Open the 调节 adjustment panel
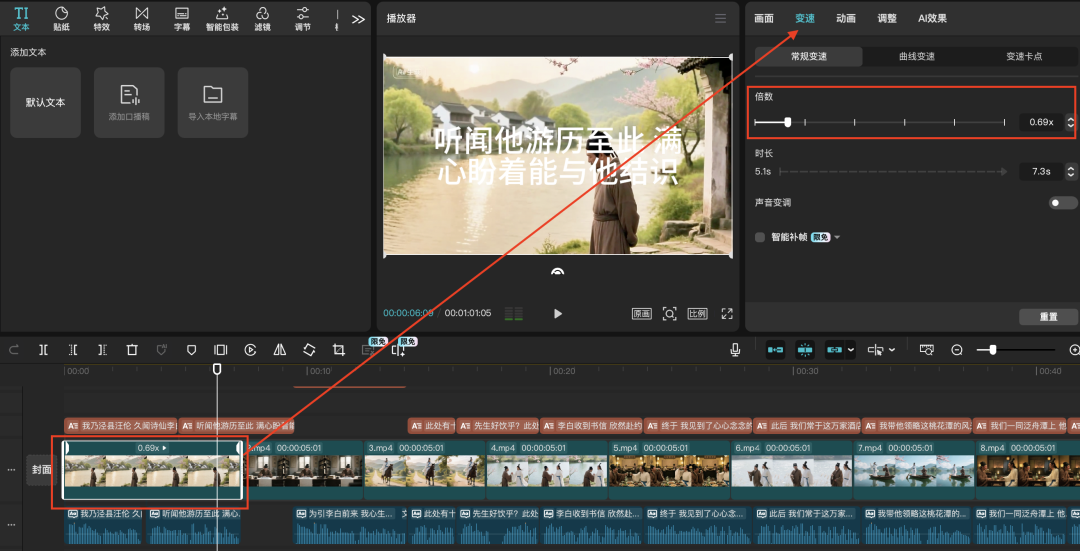The width and height of the screenshot is (1080, 551). [x=302, y=19]
